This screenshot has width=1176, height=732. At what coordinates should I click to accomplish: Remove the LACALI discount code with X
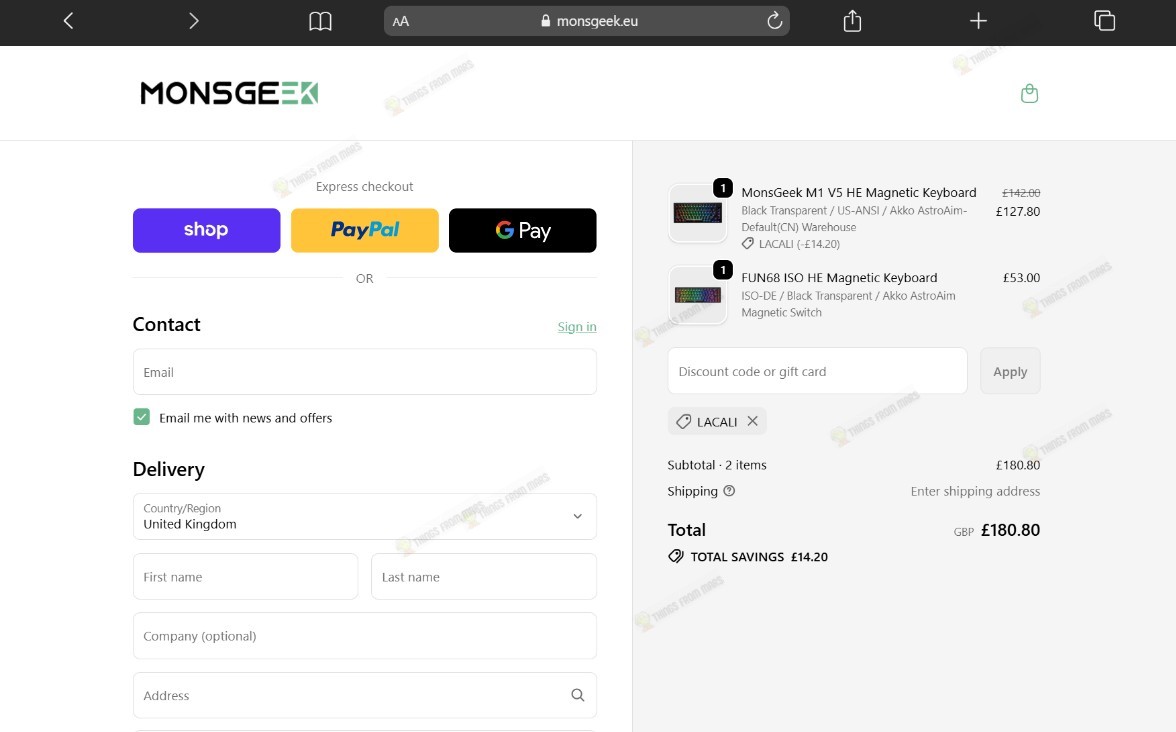tap(752, 421)
